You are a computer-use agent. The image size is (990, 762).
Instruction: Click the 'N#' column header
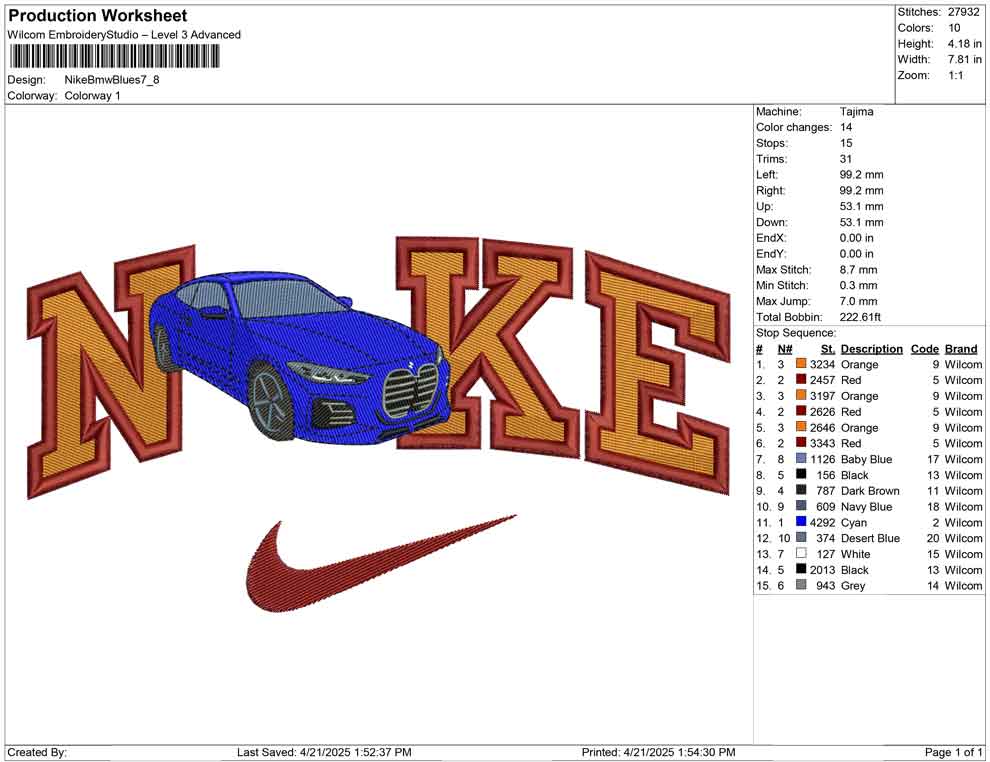(x=785, y=348)
